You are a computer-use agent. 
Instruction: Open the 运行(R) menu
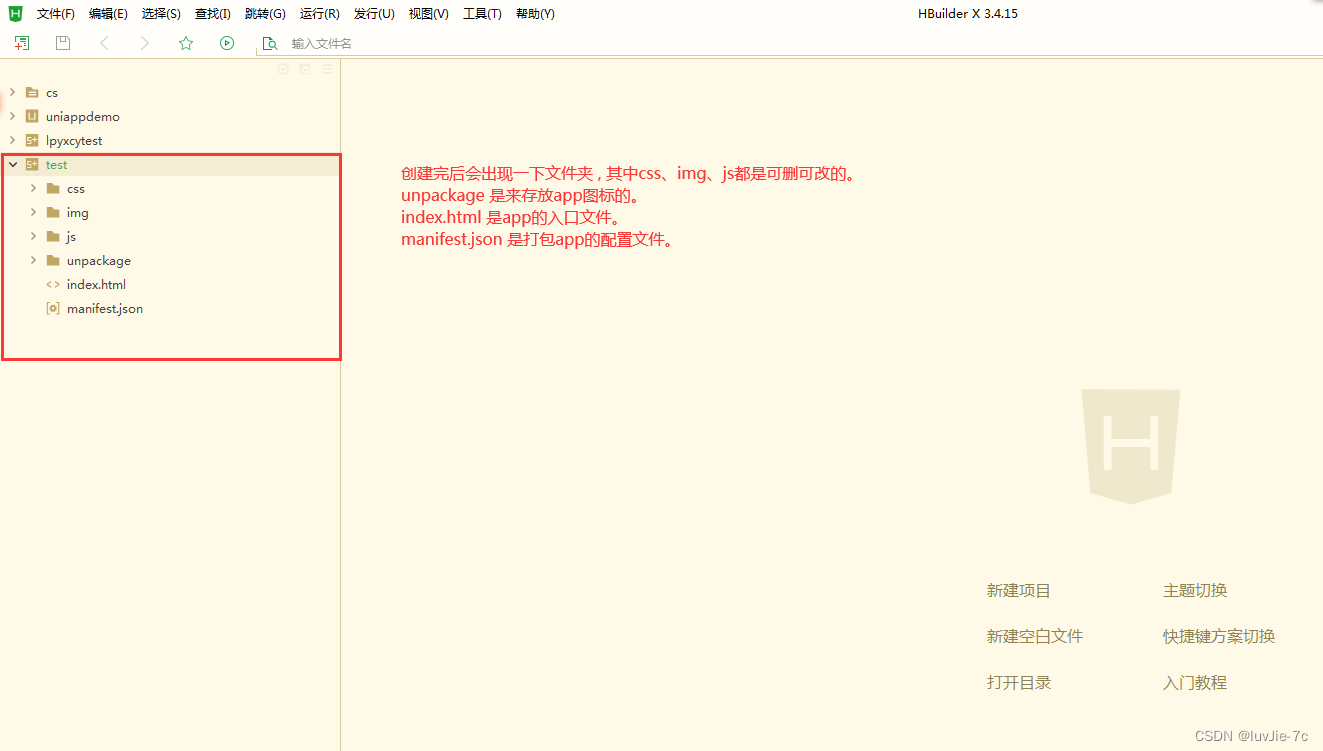[319, 13]
